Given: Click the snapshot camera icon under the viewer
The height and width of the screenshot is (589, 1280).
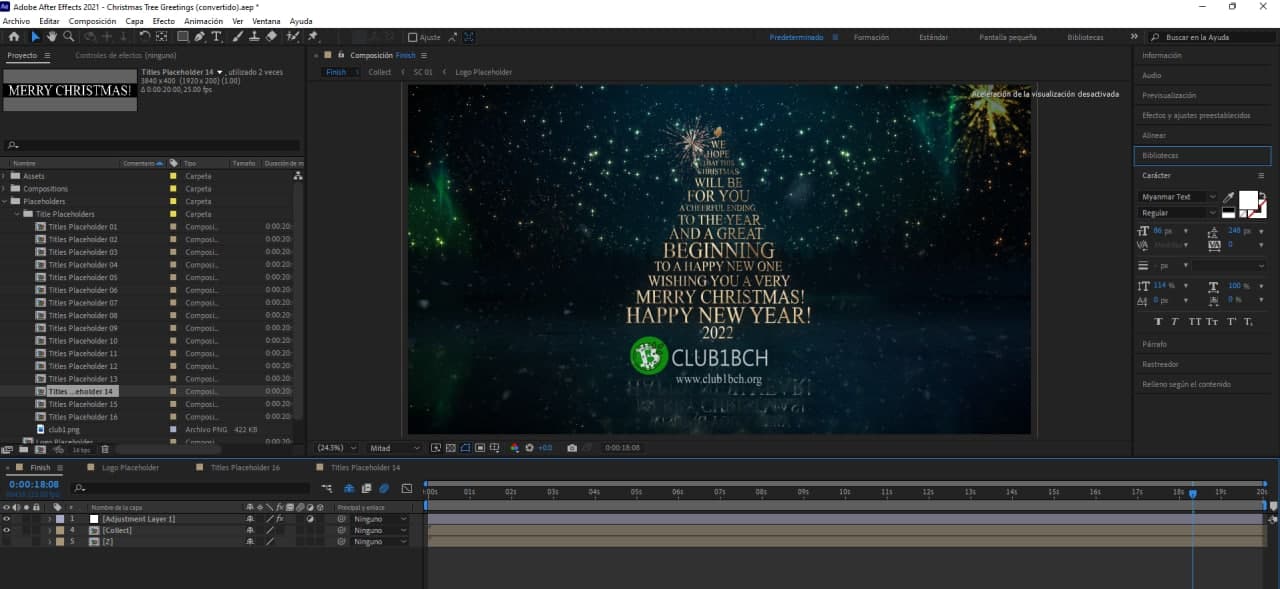Looking at the screenshot, I should 571,448.
